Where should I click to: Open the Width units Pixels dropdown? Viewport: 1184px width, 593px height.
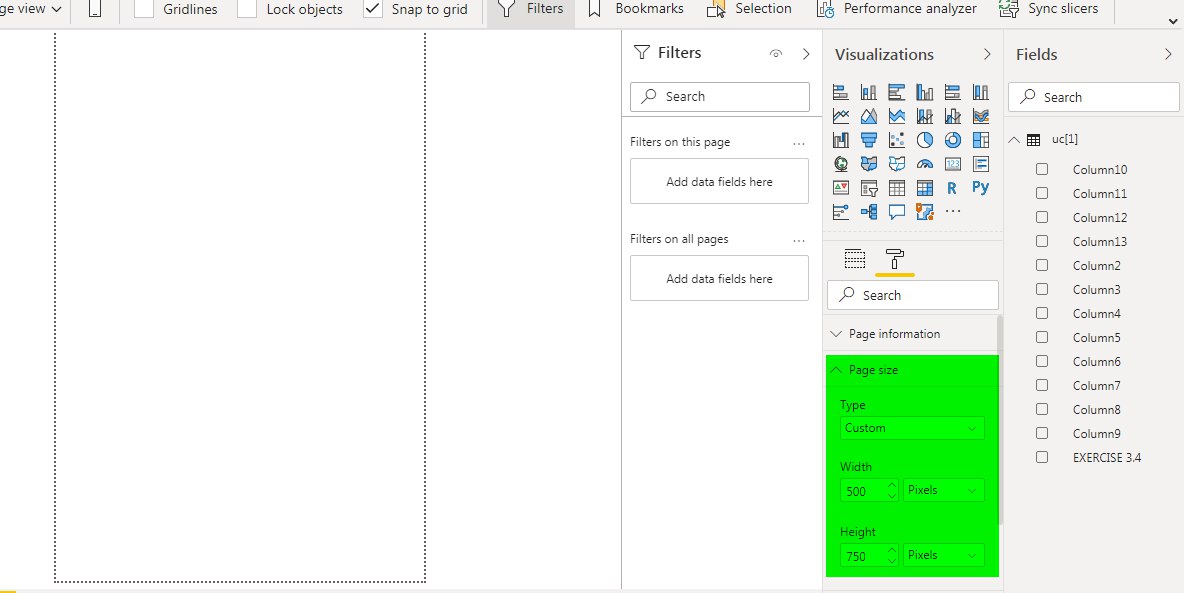(944, 490)
